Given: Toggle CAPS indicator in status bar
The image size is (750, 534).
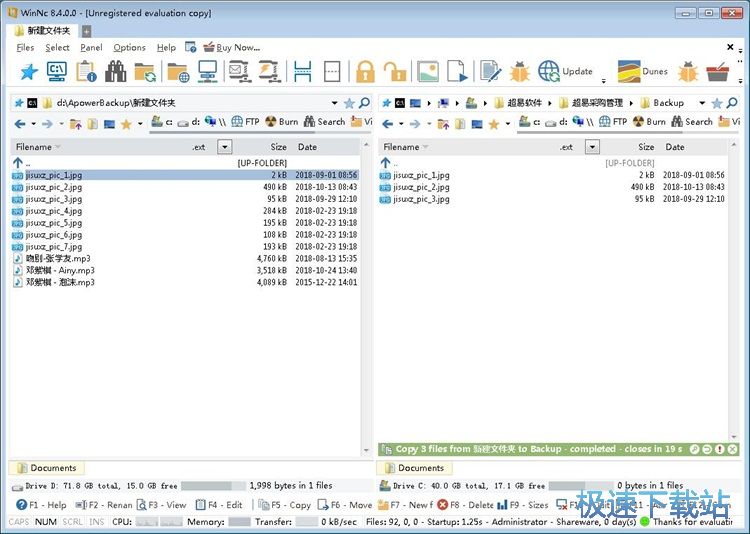Looking at the screenshot, I should tap(18, 521).
